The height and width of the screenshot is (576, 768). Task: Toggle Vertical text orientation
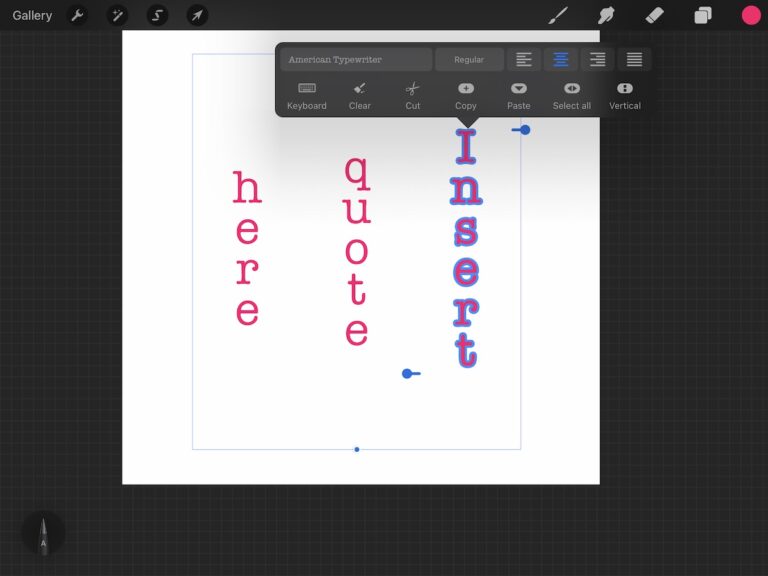(x=625, y=96)
